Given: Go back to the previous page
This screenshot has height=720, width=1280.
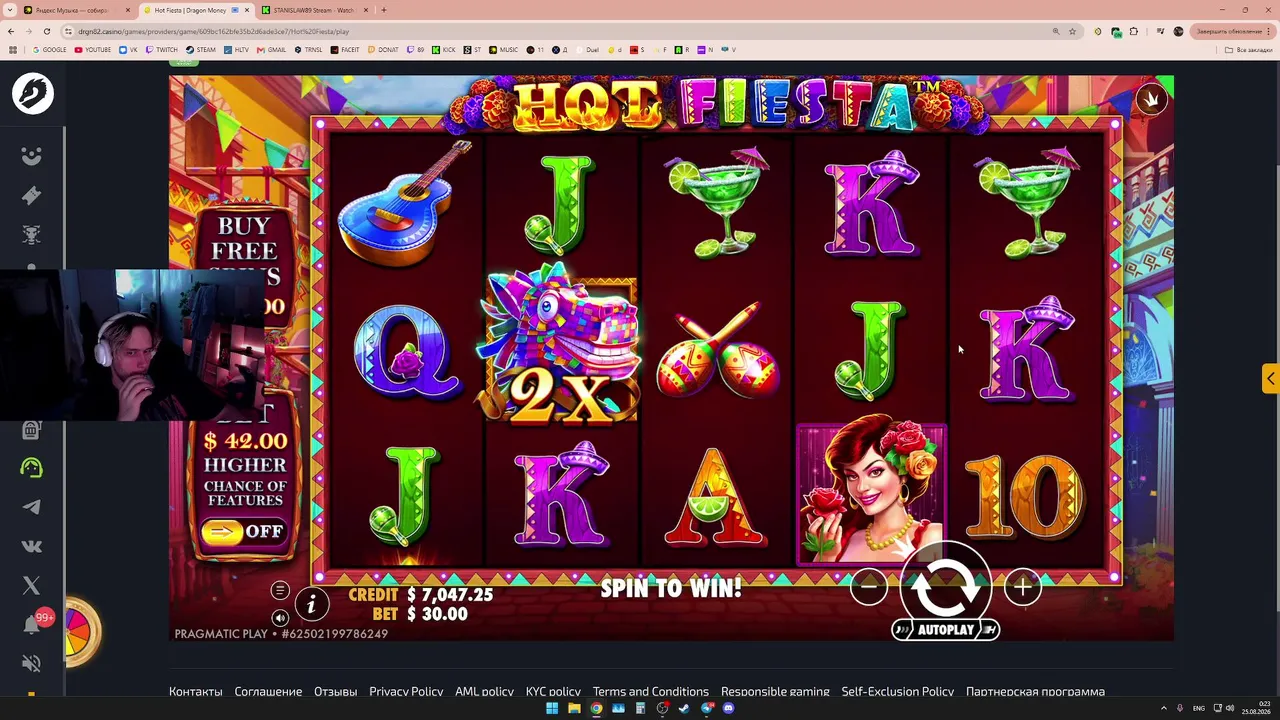Looking at the screenshot, I should (x=12, y=31).
